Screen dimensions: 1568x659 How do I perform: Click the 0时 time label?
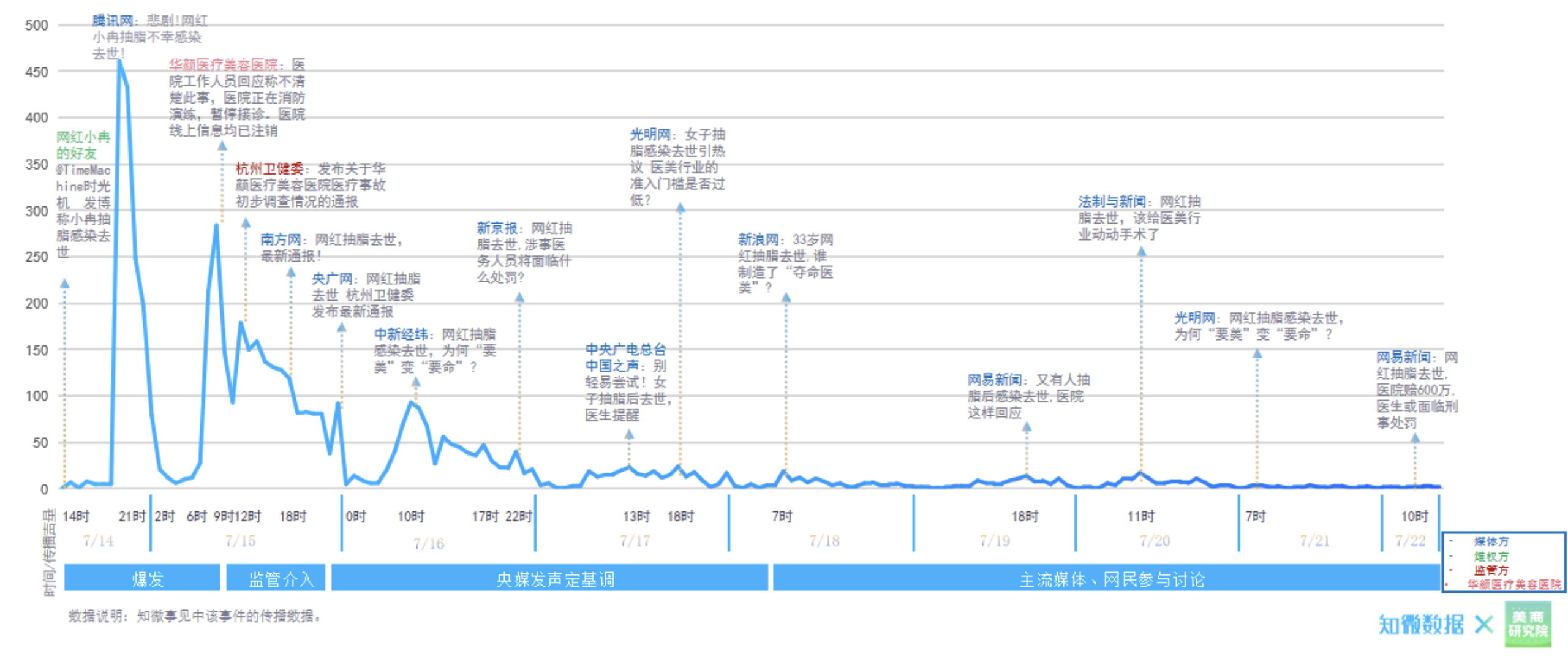(x=356, y=516)
